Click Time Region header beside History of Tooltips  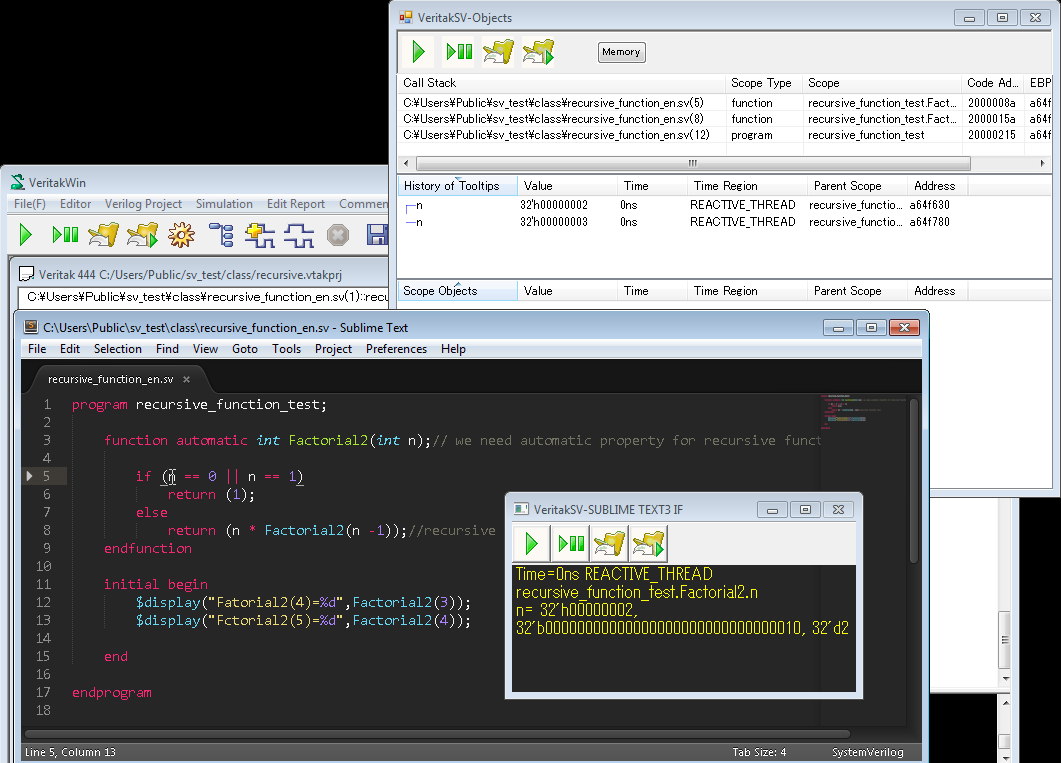tap(748, 186)
